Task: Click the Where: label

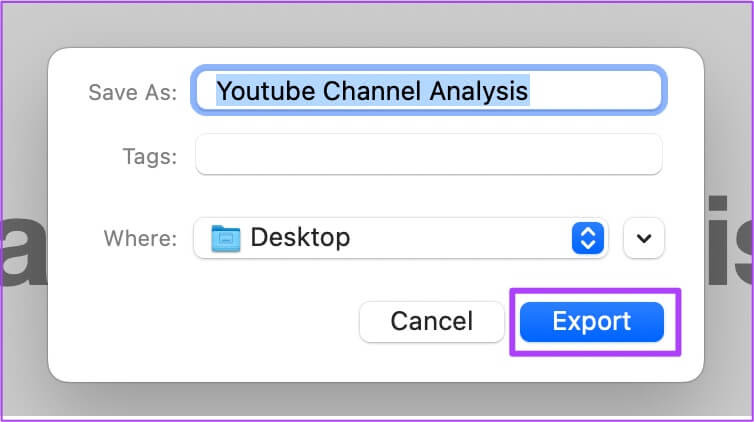Action: tap(140, 238)
